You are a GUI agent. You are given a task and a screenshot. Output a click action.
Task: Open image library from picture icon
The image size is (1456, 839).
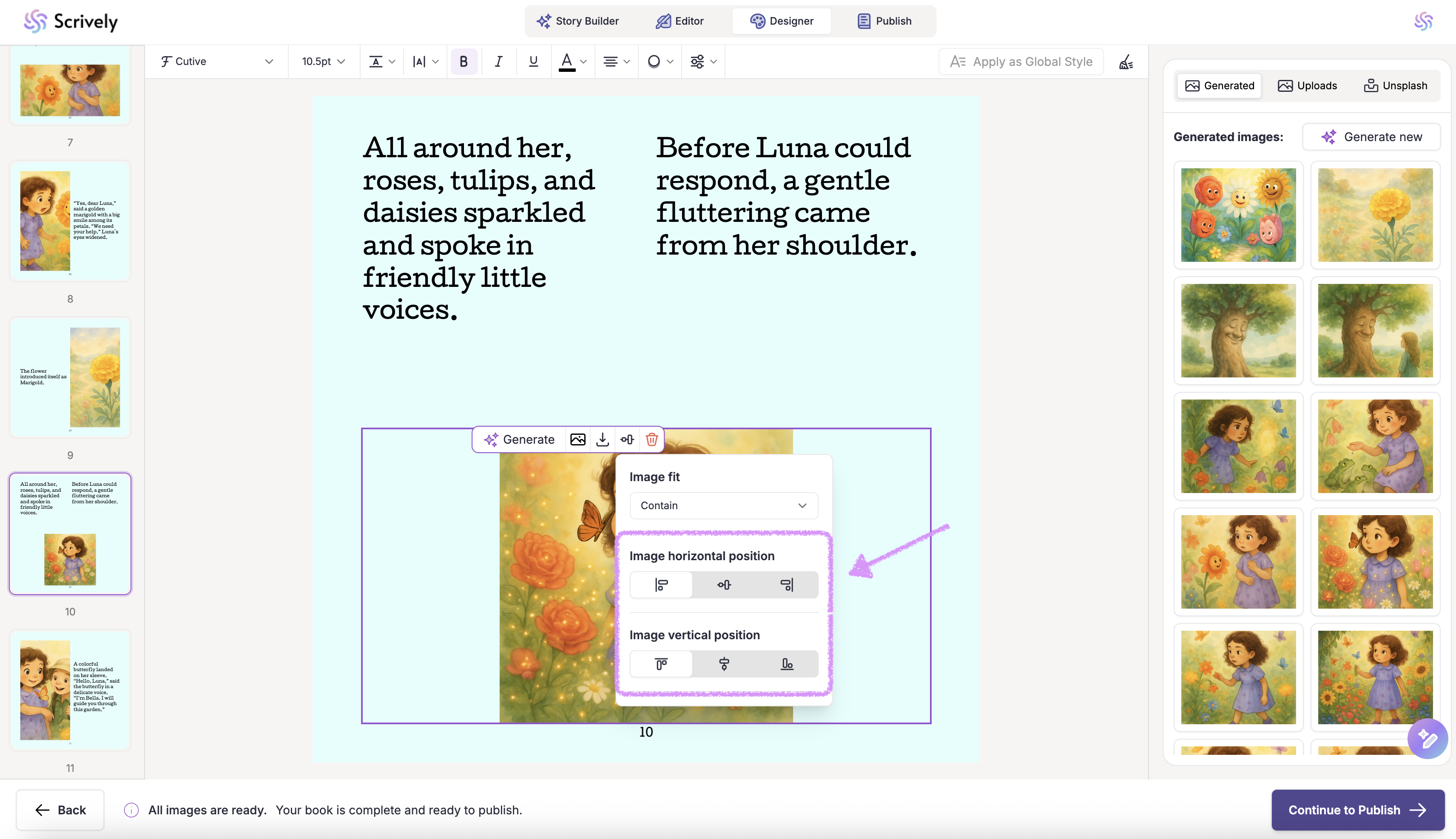577,439
